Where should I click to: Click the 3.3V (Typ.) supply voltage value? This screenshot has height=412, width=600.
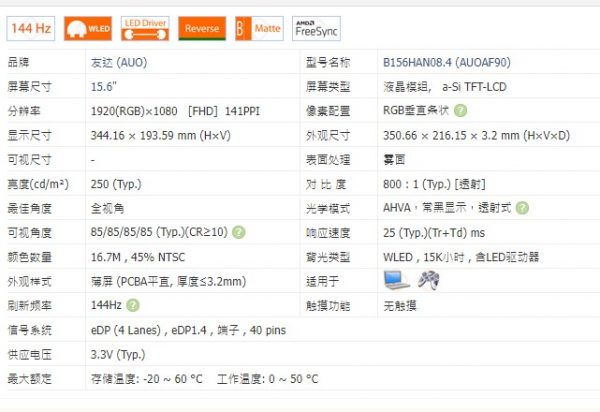[x=118, y=354]
